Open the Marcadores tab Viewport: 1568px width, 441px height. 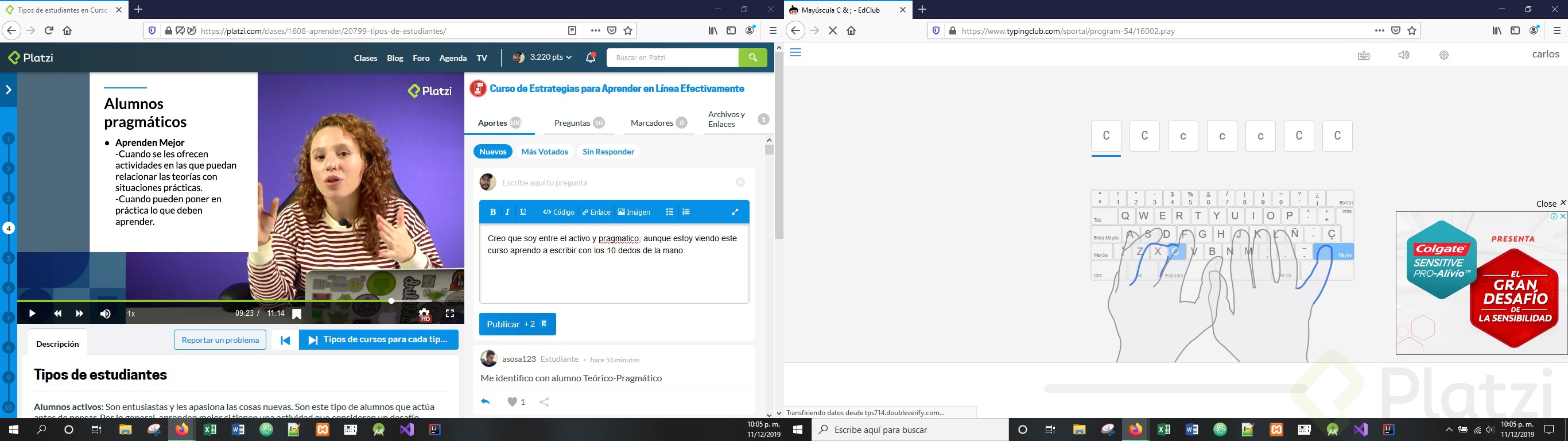tap(659, 123)
